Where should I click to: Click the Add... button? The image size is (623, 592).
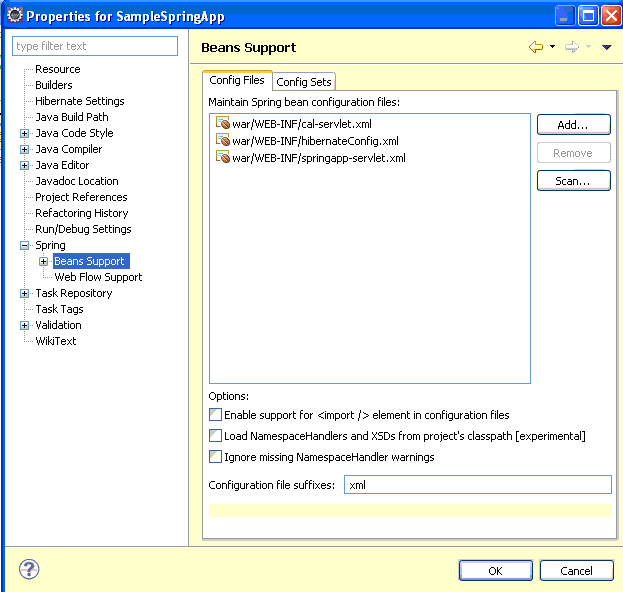point(573,125)
